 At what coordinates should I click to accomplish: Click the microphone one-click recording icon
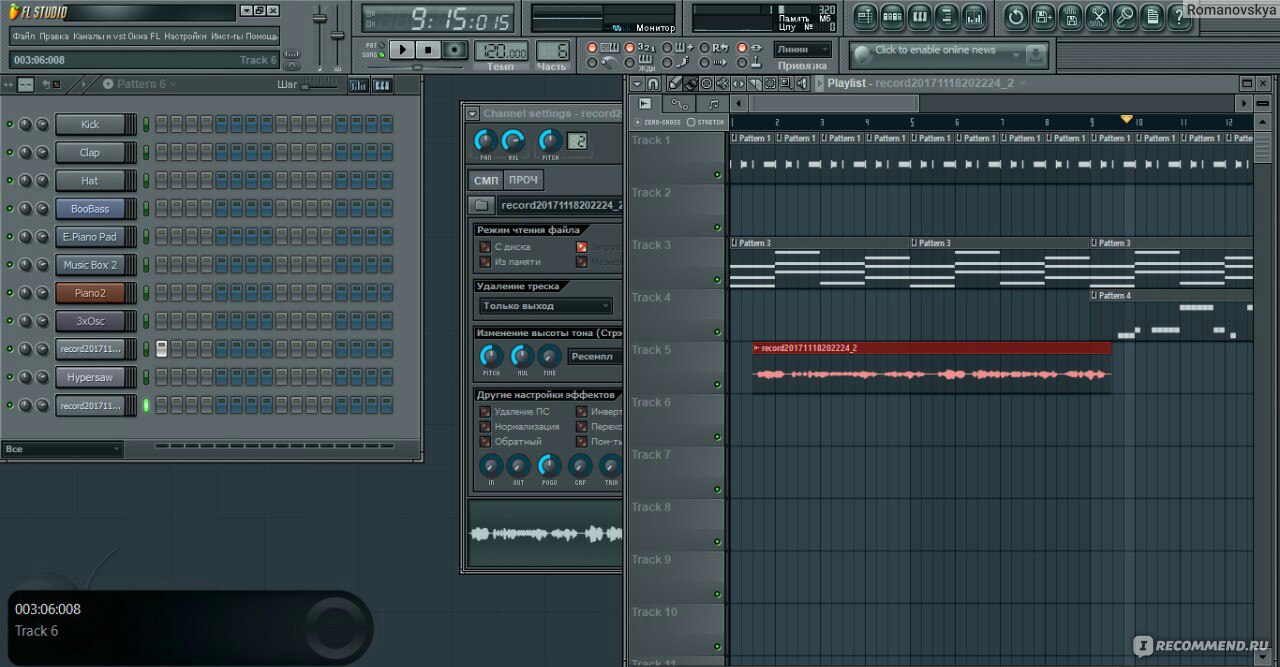1125,16
